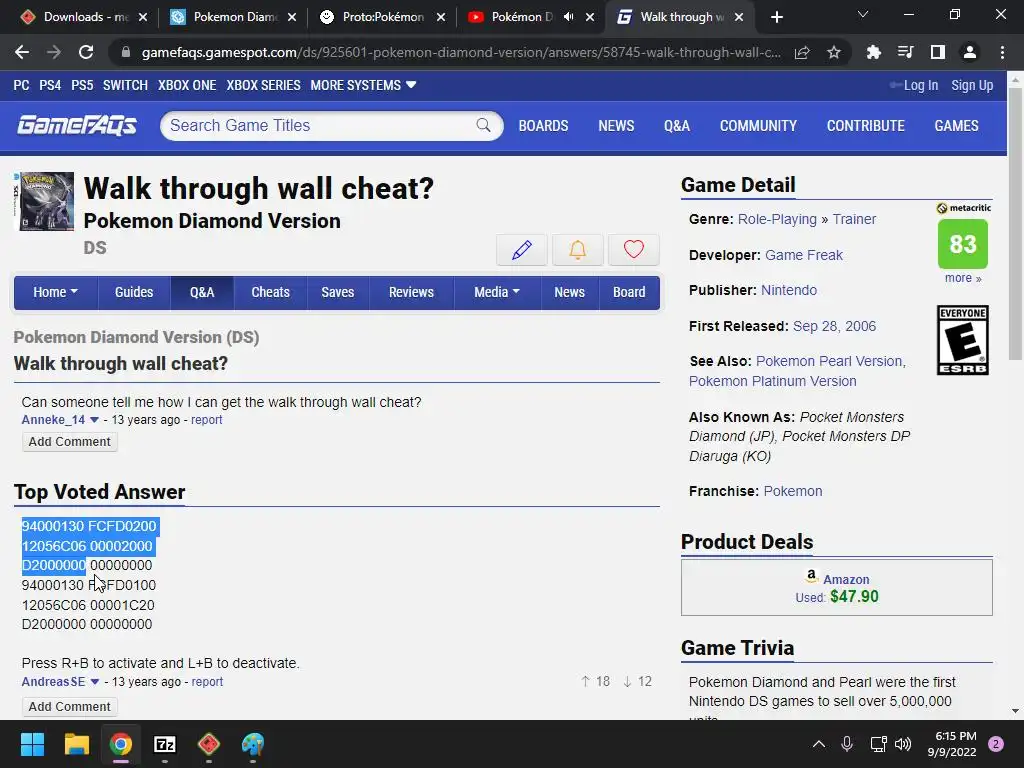Click the ESRB Everyone rating badge
1024x768 pixels.
coord(963,340)
